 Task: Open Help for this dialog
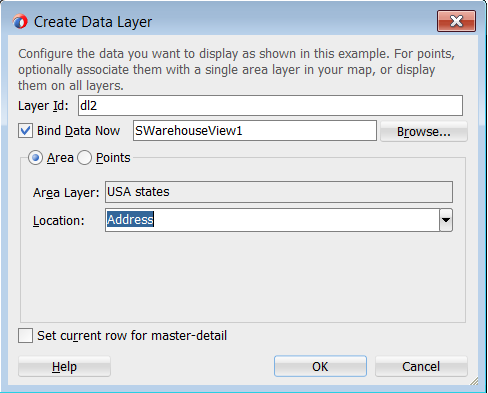coord(64,366)
